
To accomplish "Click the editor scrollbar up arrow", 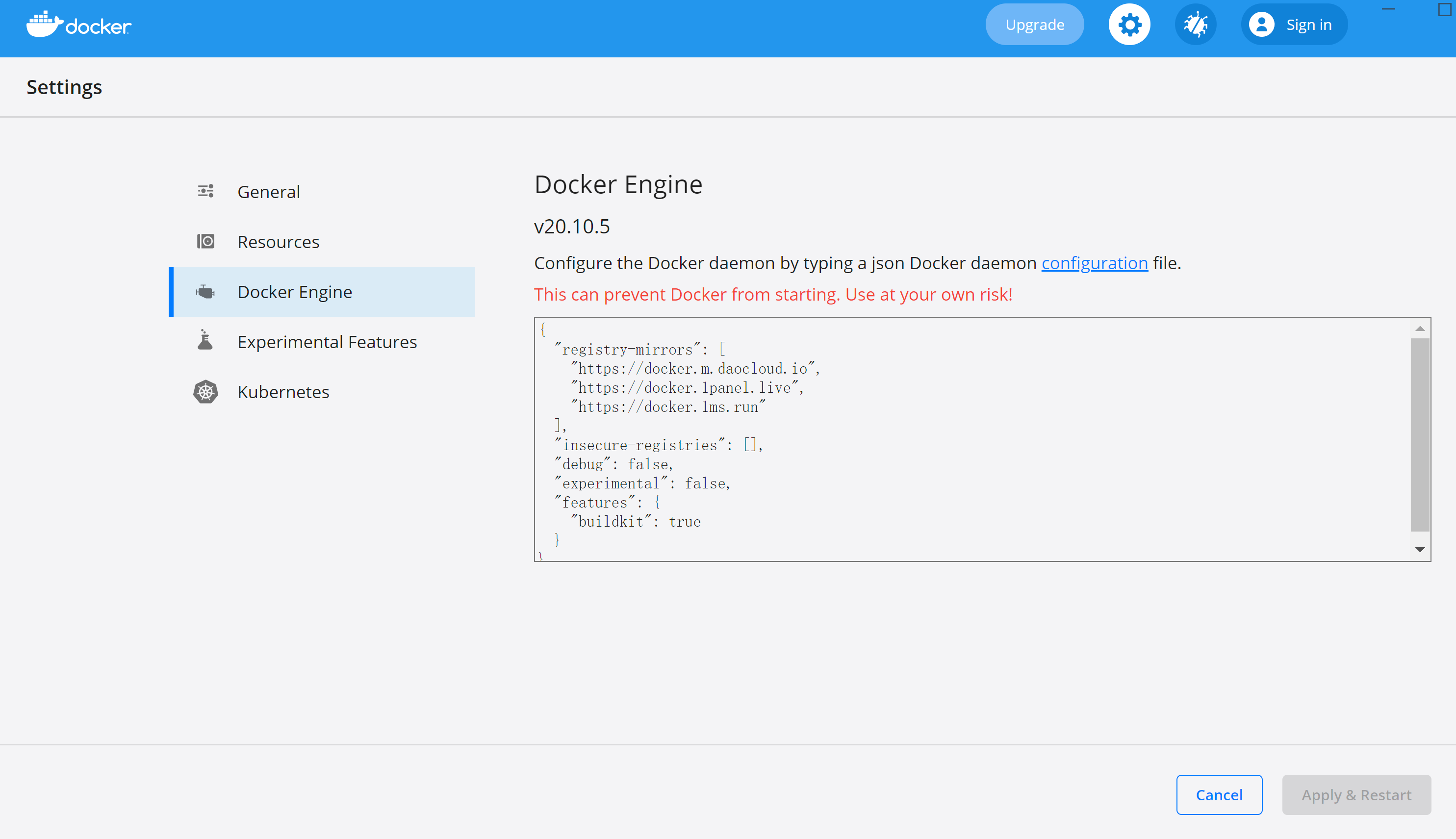I will 1420,329.
